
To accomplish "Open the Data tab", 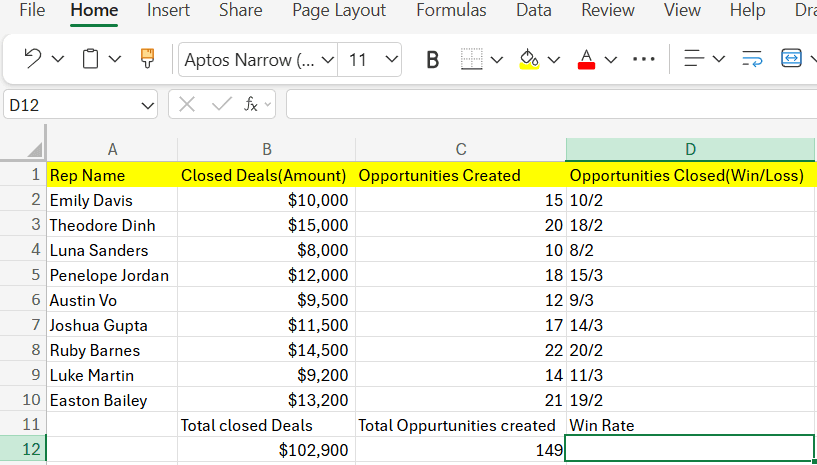I will pos(534,10).
